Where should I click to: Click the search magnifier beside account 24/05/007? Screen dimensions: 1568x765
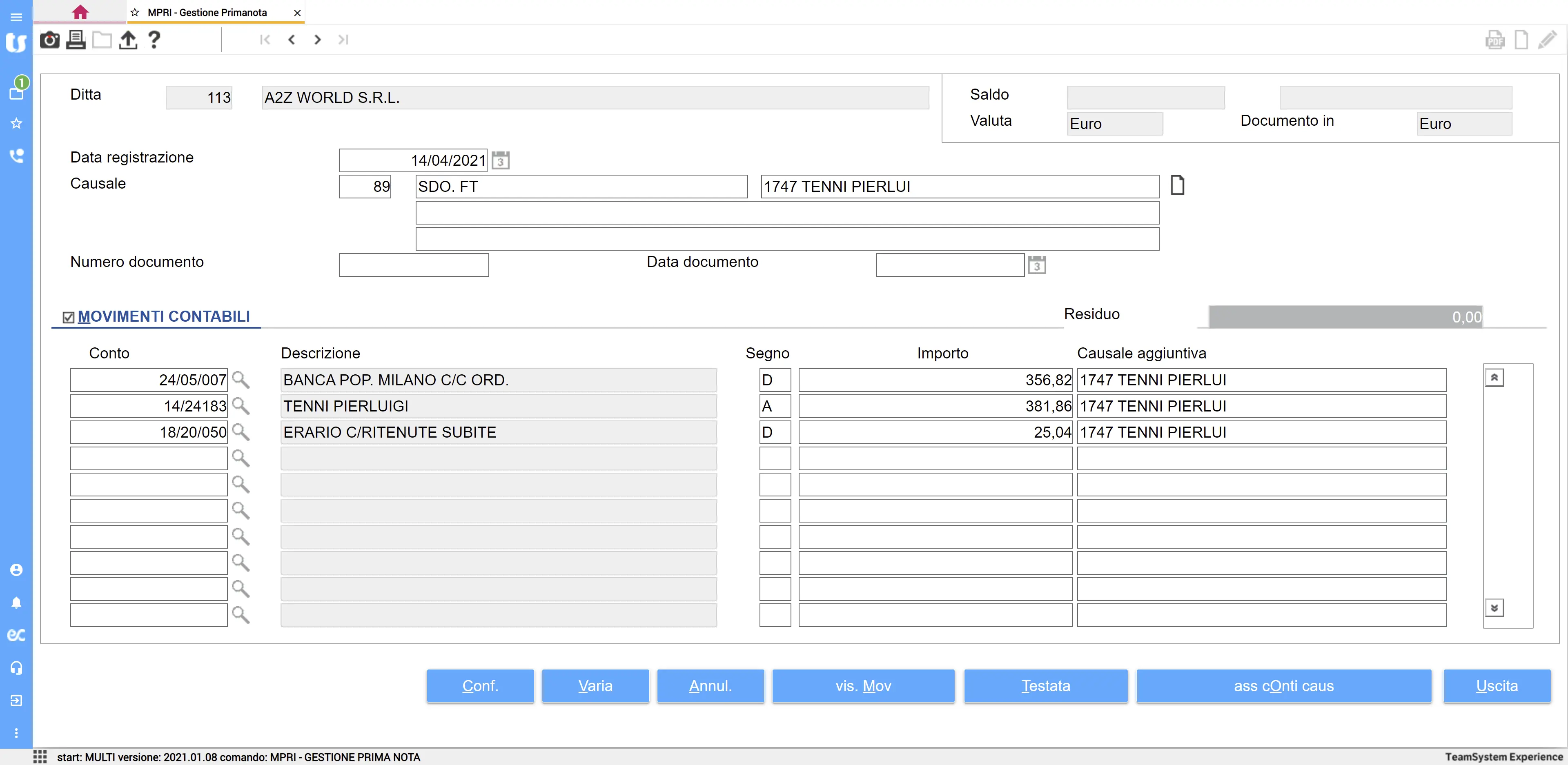[241, 380]
